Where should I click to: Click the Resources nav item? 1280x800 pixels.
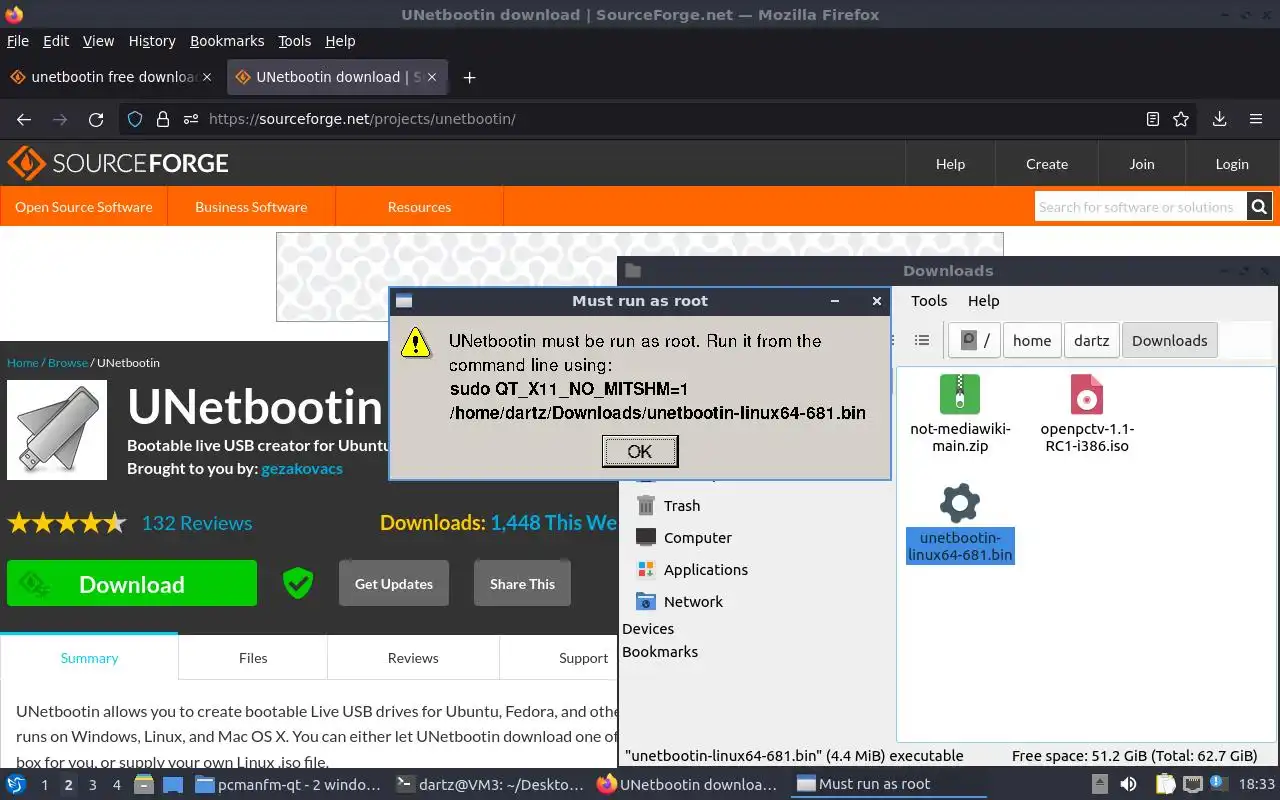(419, 207)
